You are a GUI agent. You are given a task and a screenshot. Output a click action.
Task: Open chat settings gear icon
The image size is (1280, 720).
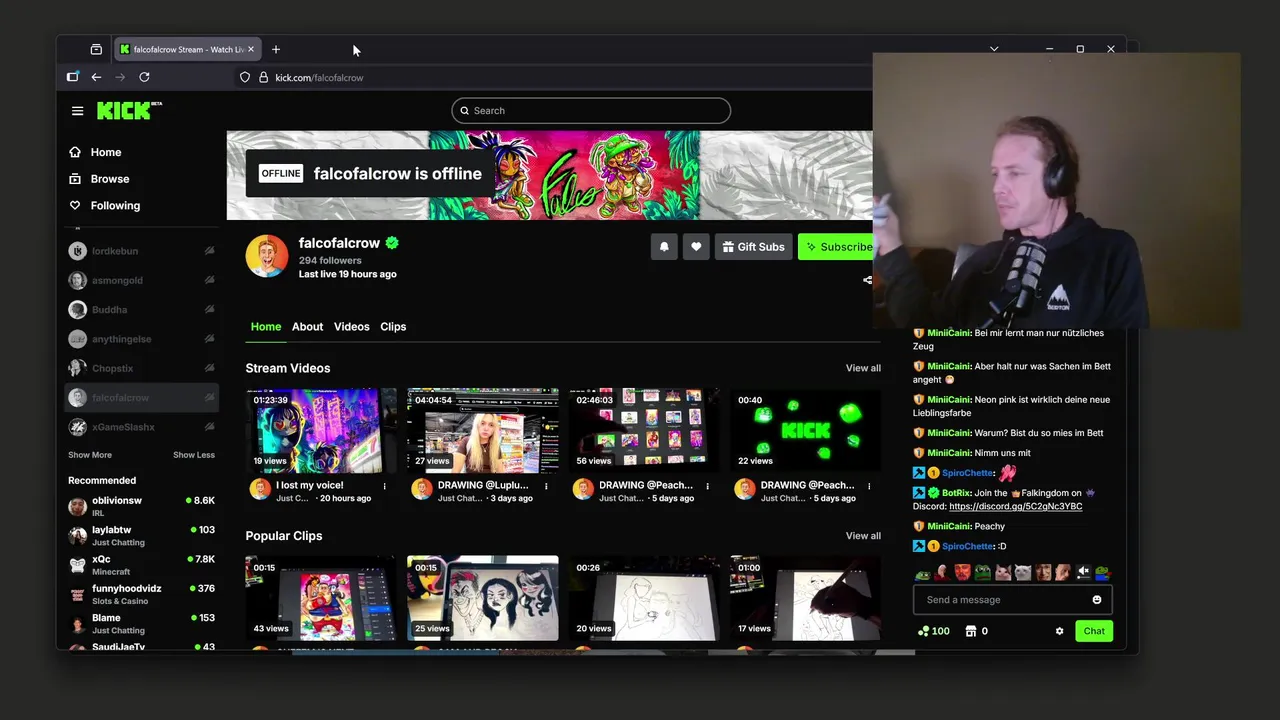(x=1060, y=631)
